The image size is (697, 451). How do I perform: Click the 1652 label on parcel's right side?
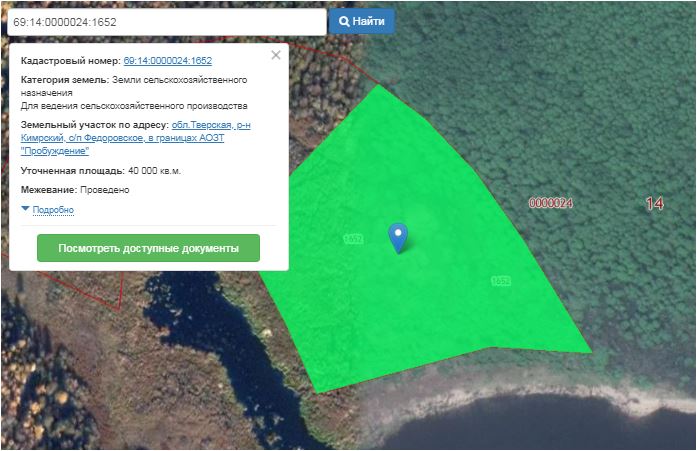(501, 282)
